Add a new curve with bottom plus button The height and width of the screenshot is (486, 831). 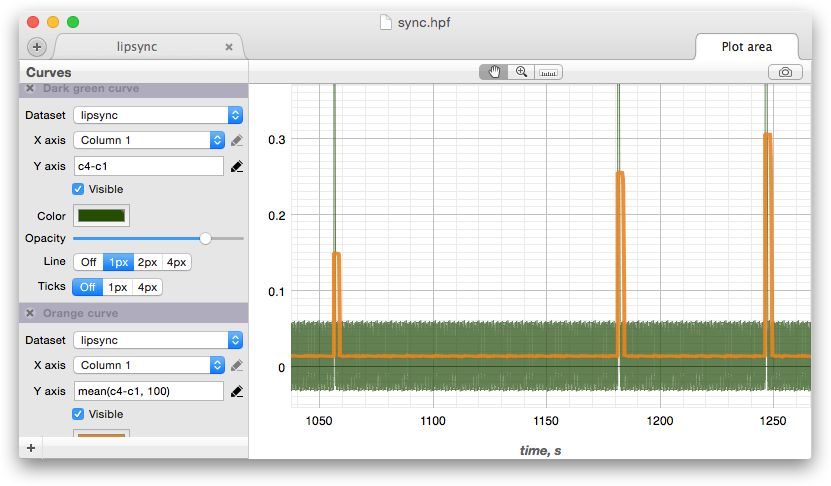click(31, 448)
